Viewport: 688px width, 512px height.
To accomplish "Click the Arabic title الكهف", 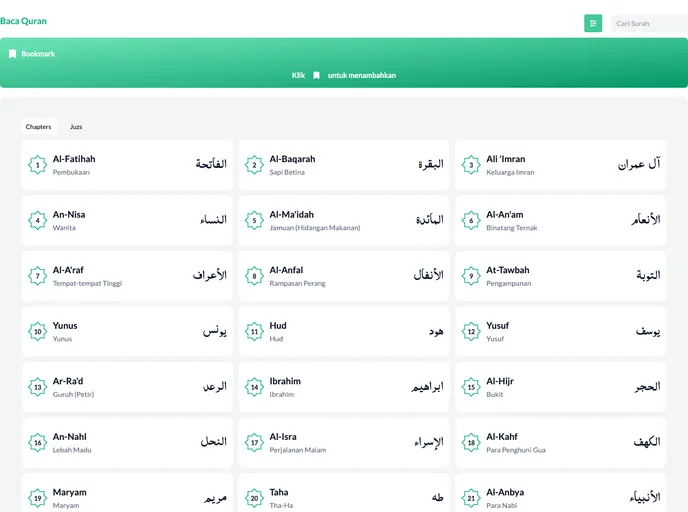I will tap(647, 442).
